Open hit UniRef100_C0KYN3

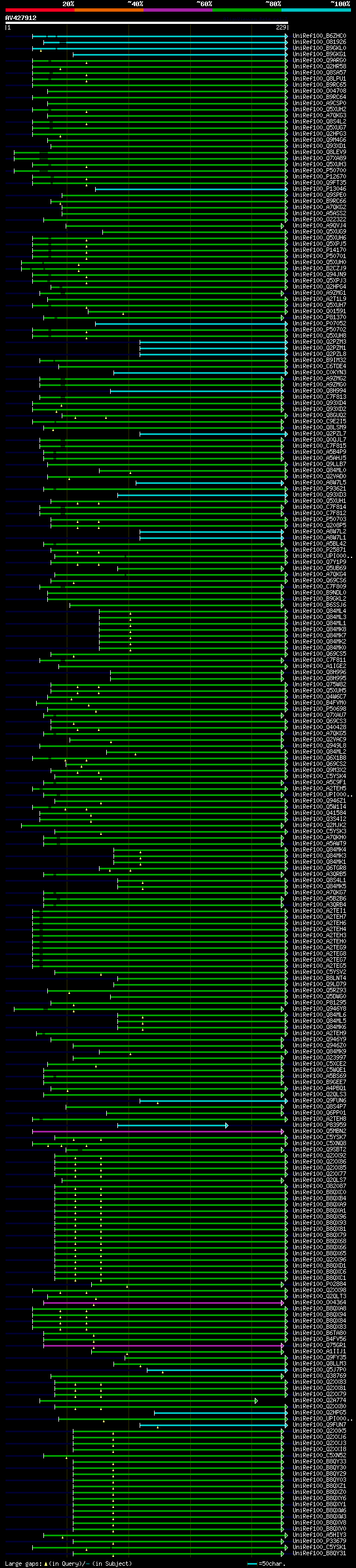tap(319, 373)
